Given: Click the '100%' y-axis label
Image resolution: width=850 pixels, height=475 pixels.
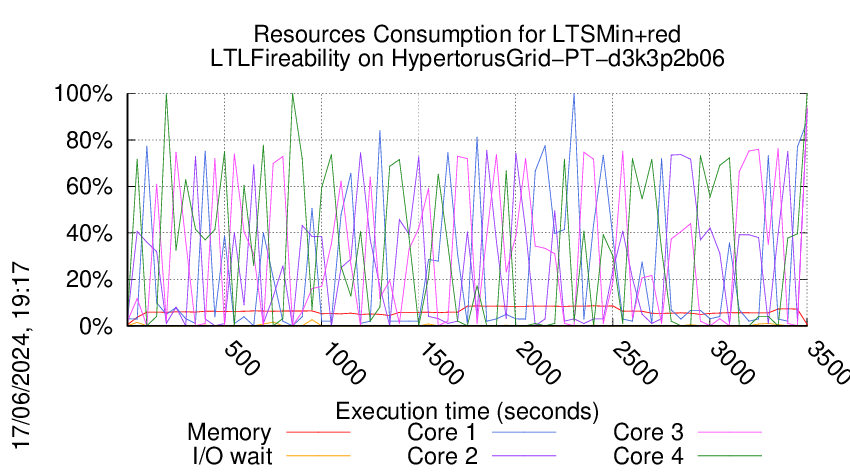Looking at the screenshot, I should 83,94.
